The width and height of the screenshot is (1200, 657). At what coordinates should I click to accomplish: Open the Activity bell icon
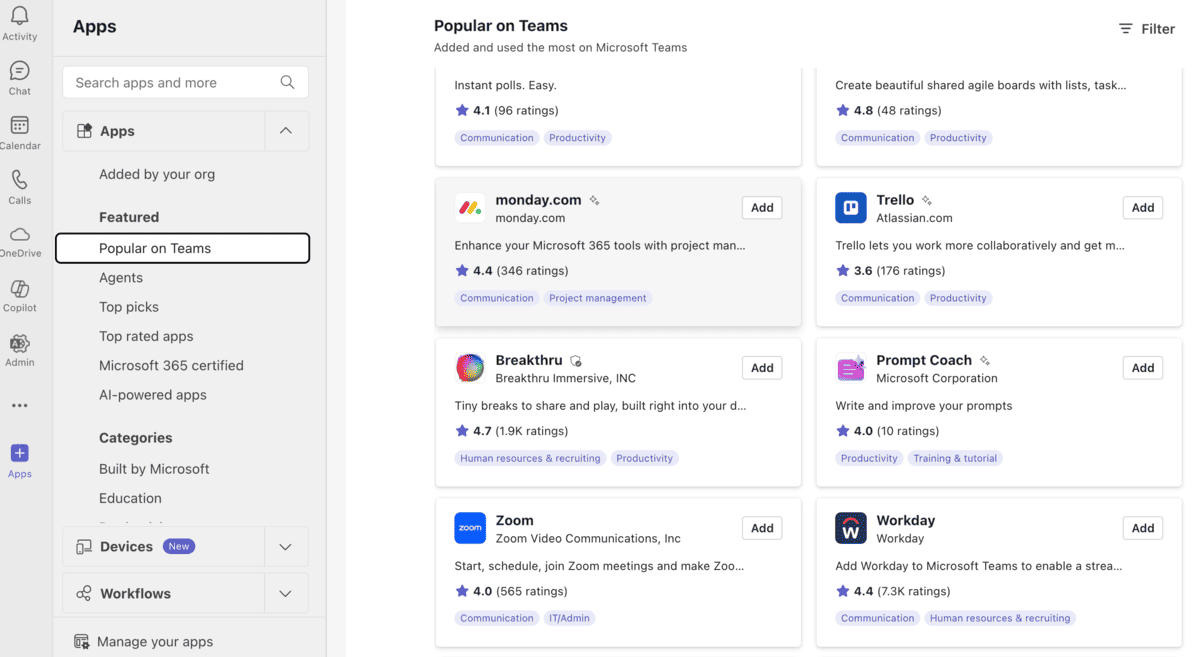tap(19, 16)
